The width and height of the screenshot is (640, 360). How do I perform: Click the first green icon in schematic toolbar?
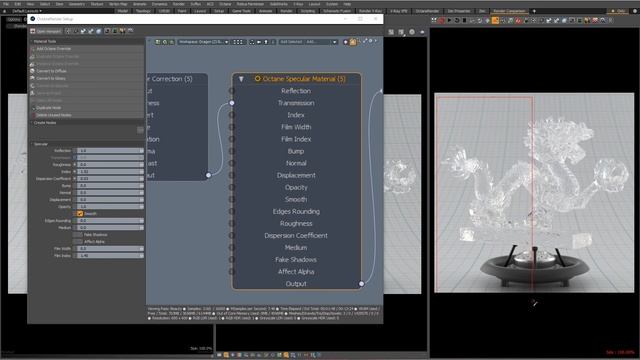(x=158, y=42)
